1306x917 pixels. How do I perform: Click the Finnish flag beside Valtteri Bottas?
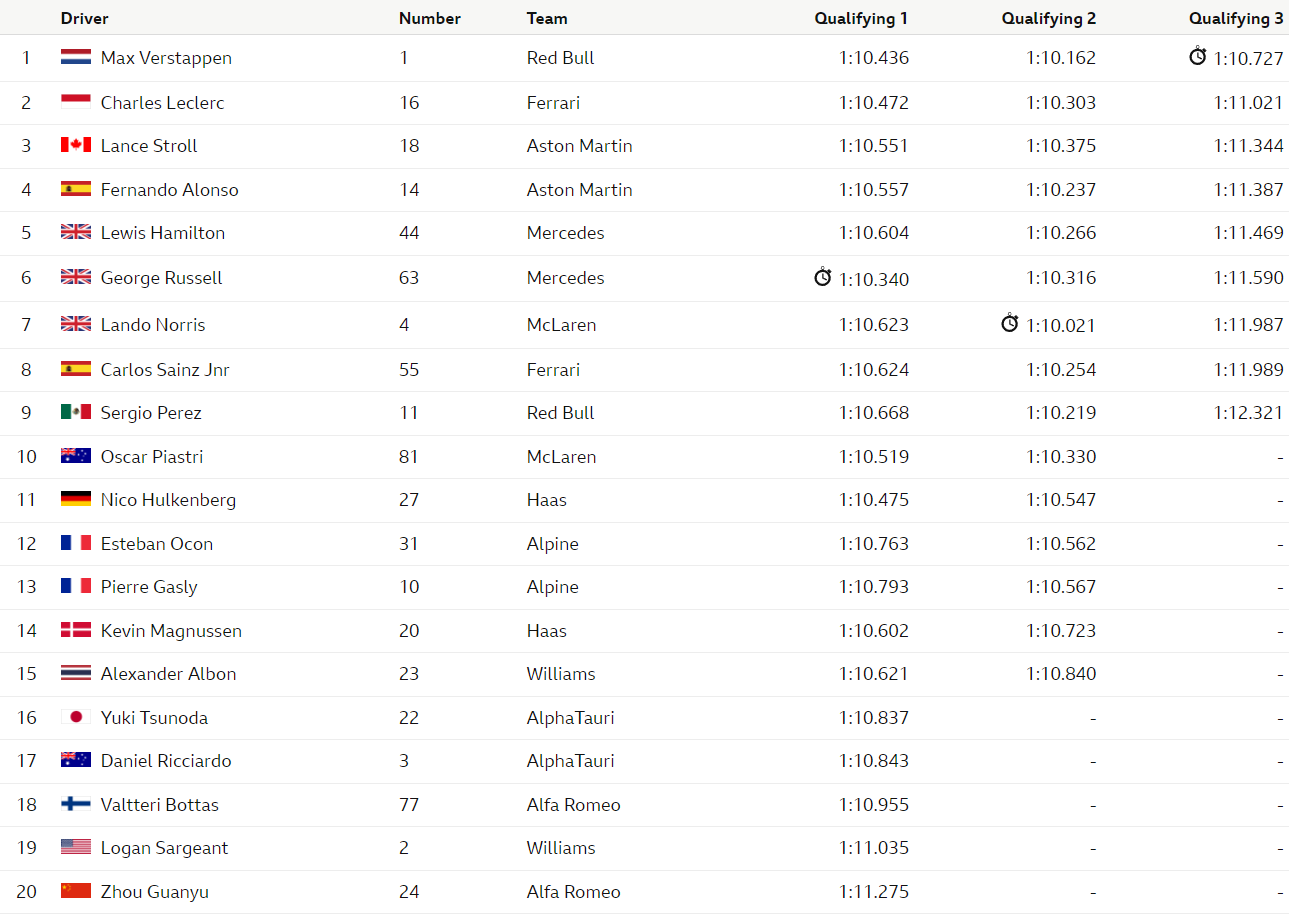(76, 804)
